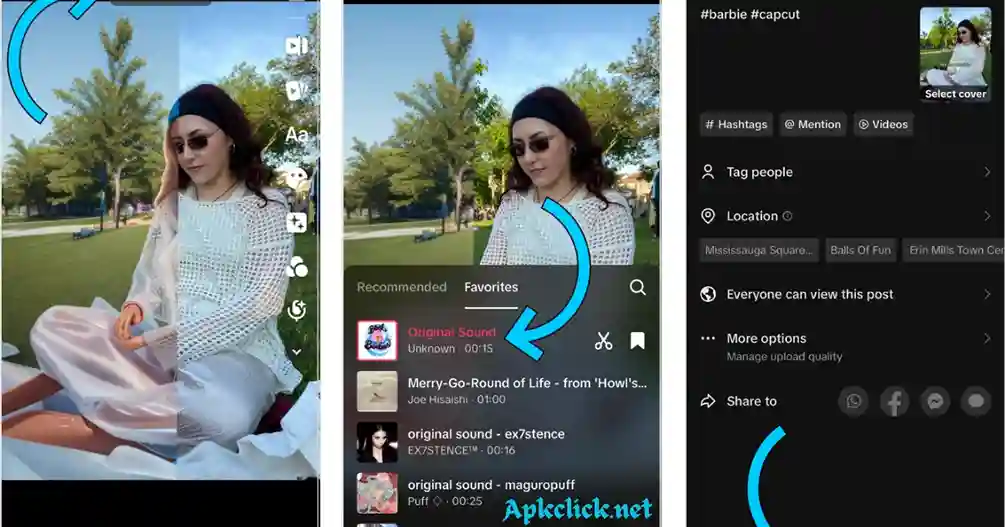Tap the Aa text tool icon
This screenshot has width=1005, height=527.
(296, 135)
